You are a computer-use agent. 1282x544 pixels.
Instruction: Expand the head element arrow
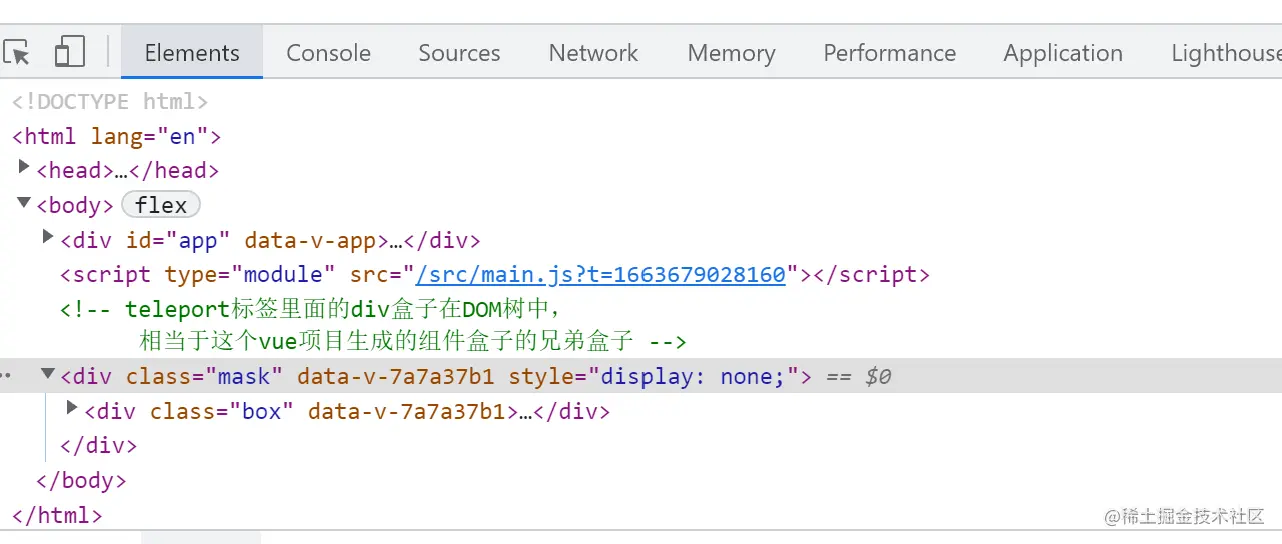click(25, 168)
